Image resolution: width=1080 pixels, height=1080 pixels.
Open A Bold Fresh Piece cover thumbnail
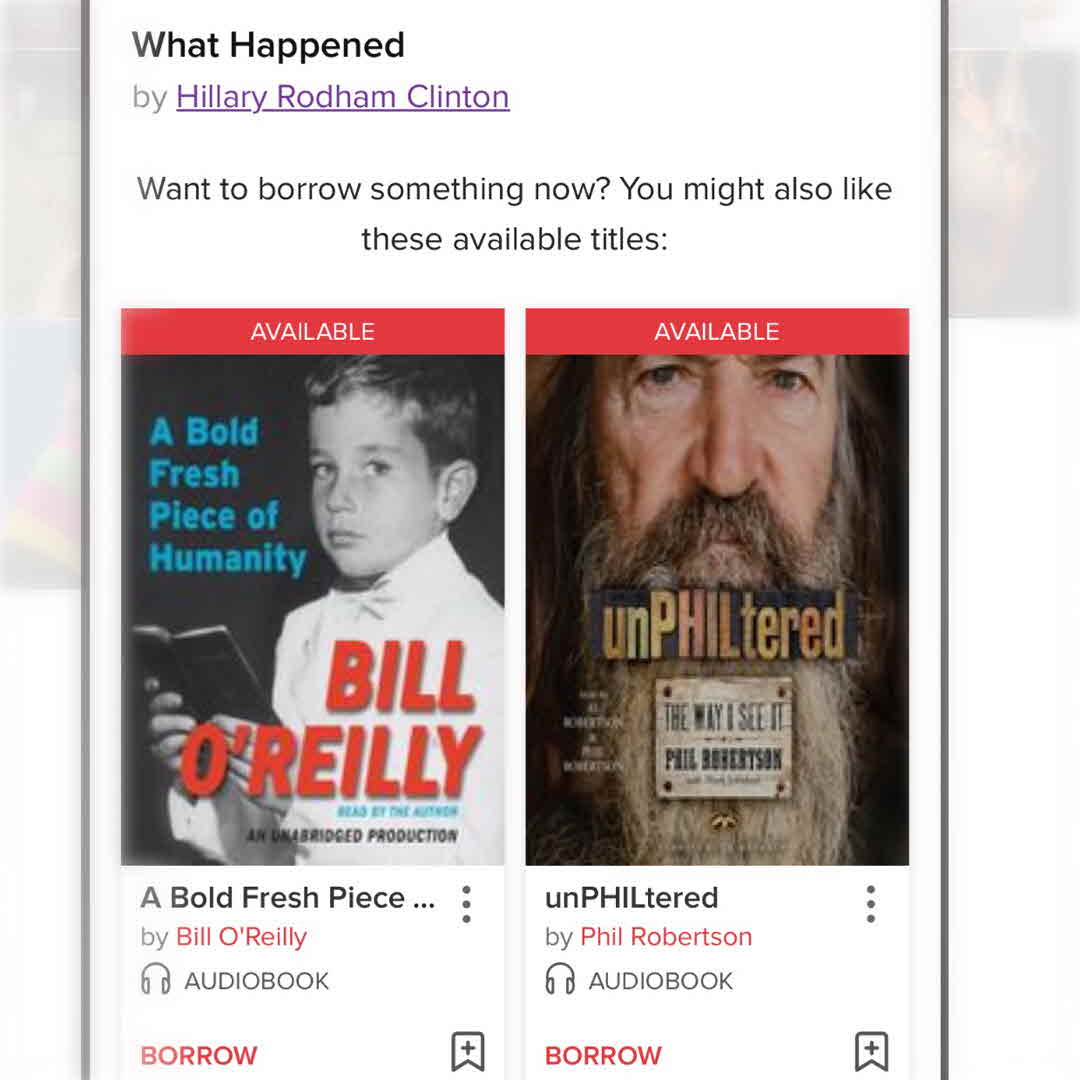coord(313,610)
